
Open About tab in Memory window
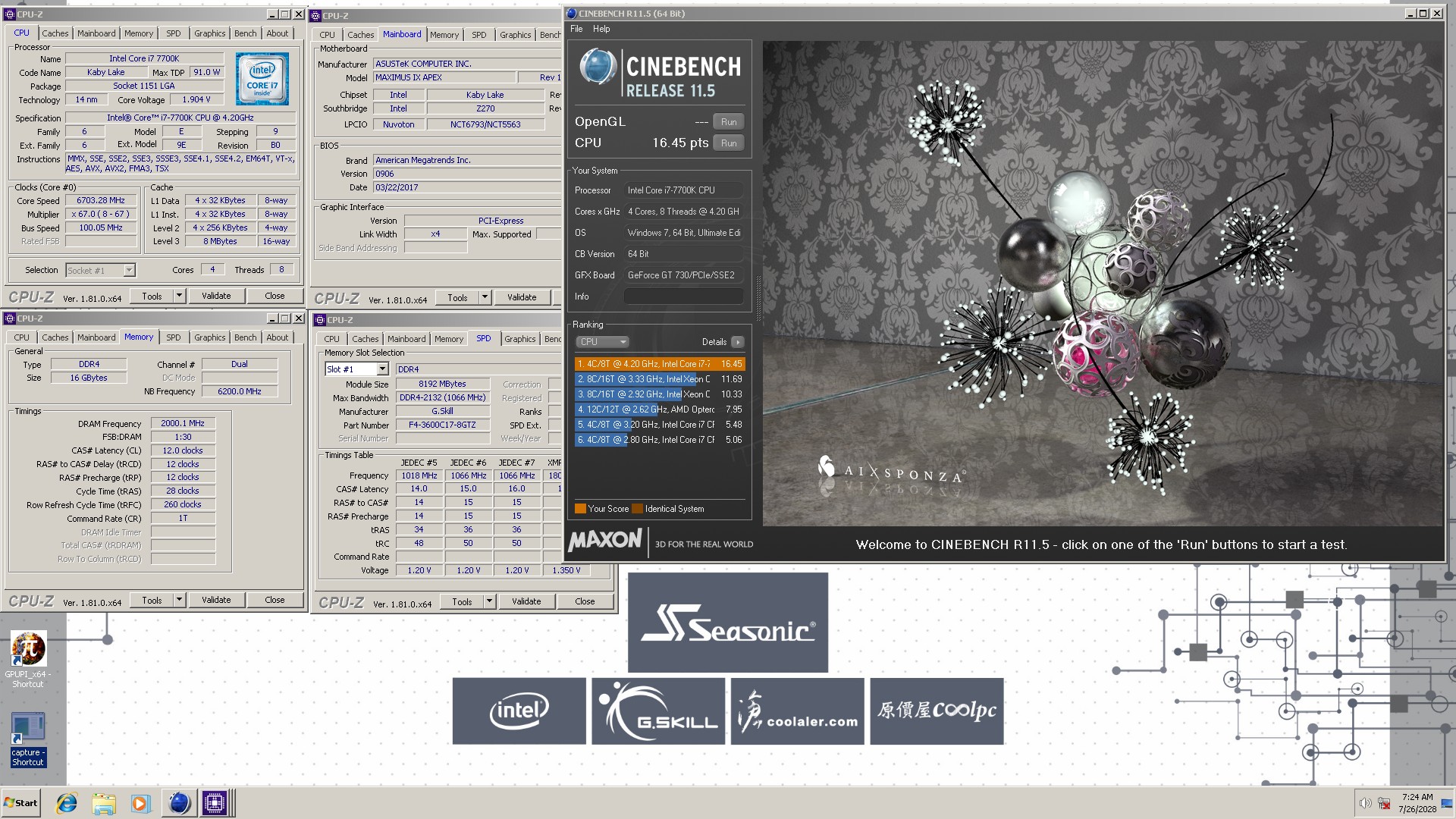coord(278,337)
